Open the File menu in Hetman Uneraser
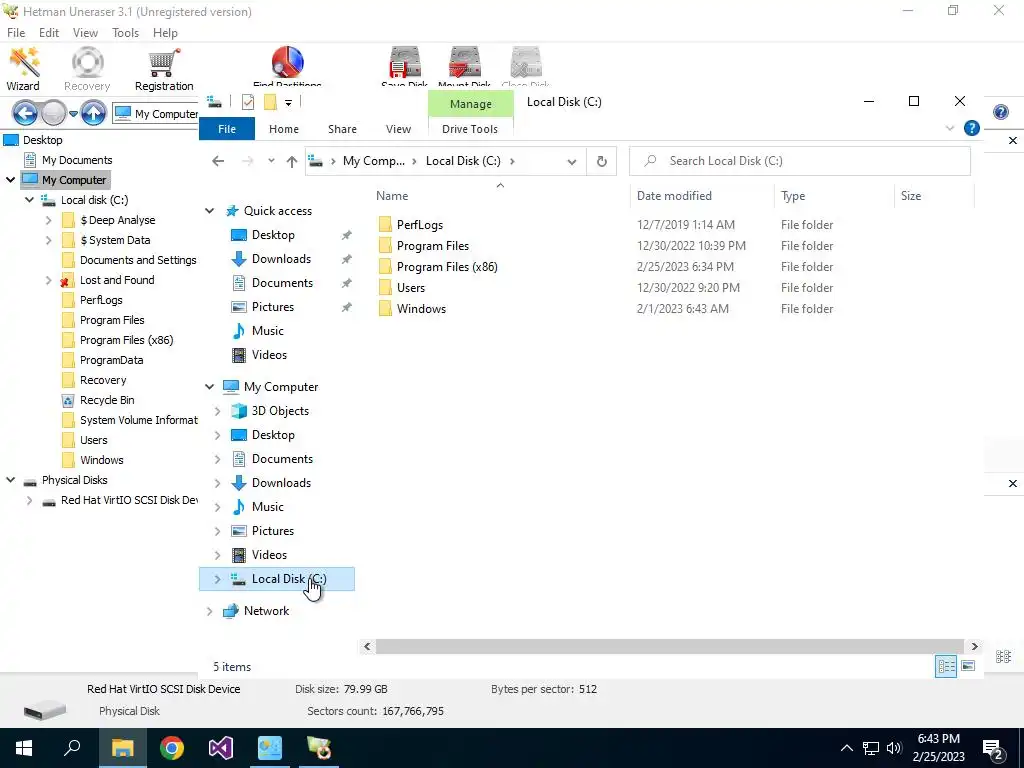This screenshot has height=768, width=1024. click(x=16, y=33)
